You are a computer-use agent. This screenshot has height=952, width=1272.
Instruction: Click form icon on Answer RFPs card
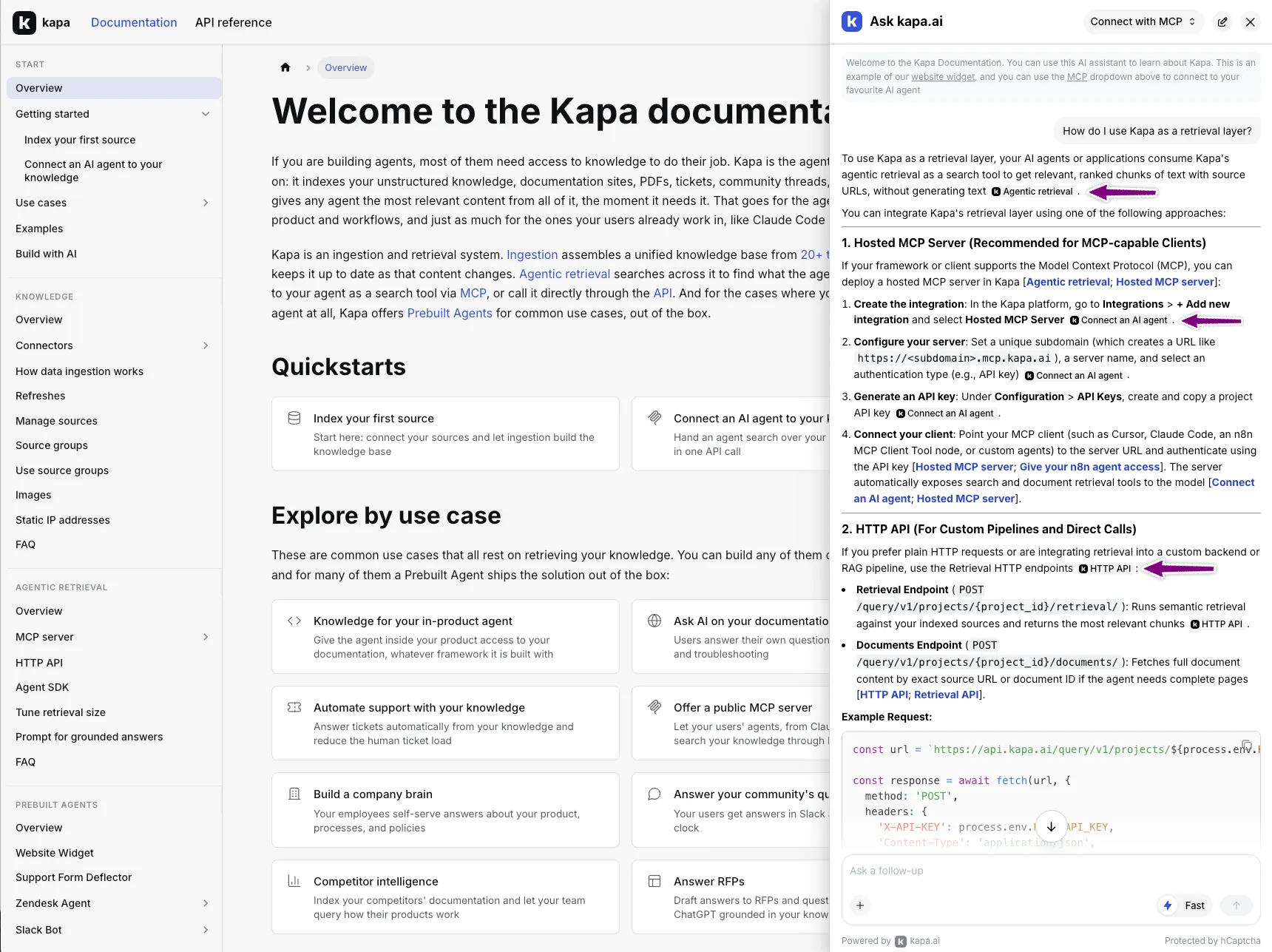pyautogui.click(x=654, y=881)
